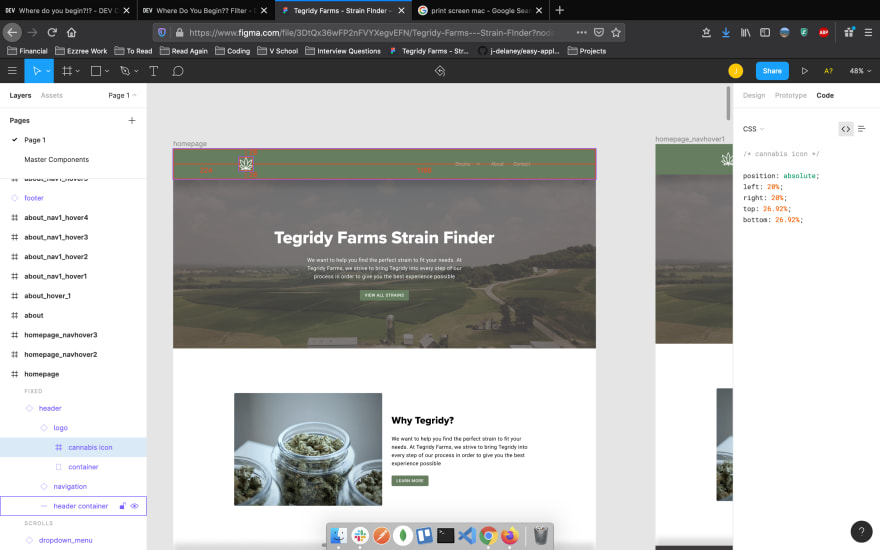Select the Text tool
This screenshot has width=880, height=550.
[153, 71]
